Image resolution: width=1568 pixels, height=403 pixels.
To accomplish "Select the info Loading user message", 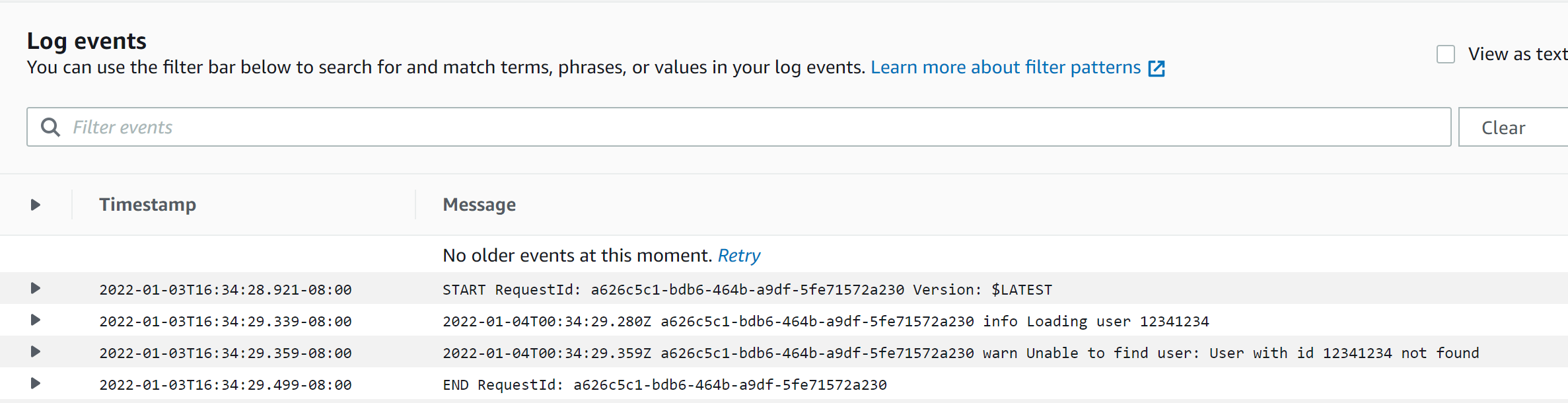I will pyautogui.click(x=826, y=321).
